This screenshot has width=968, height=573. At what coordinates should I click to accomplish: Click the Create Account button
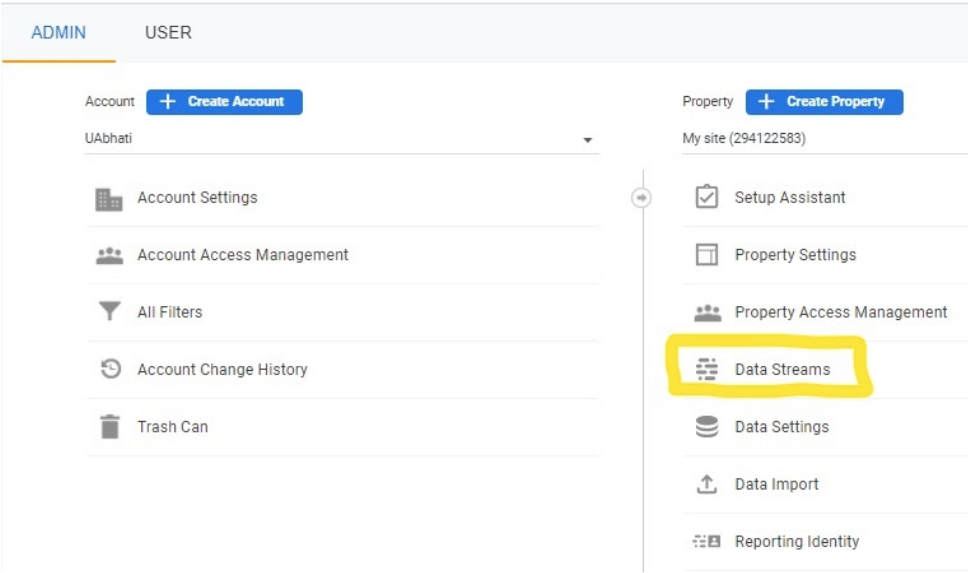[x=224, y=102]
